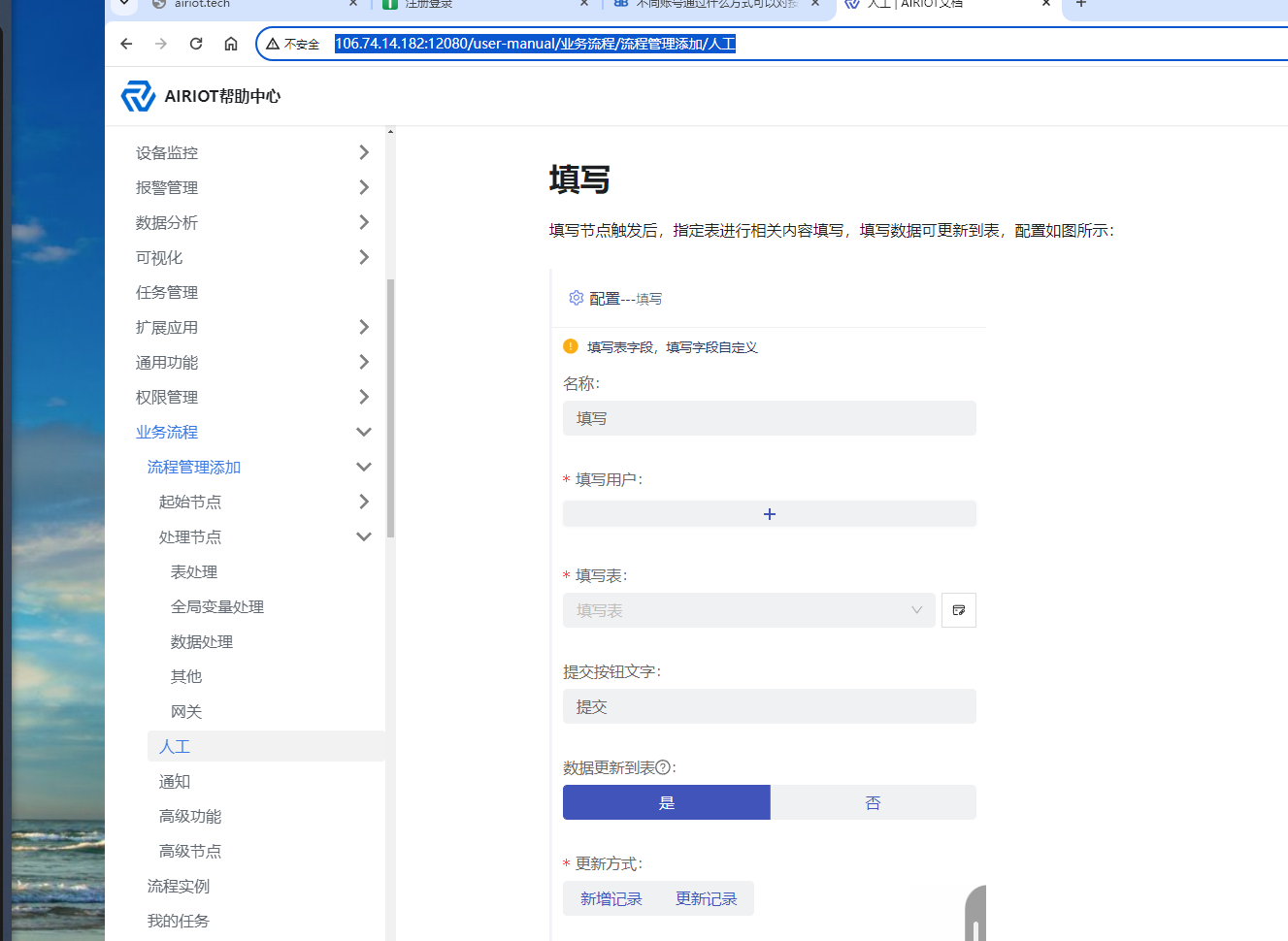Viewport: 1288px width, 941px height.
Task: Open 任务管理 in the sidebar
Action: 167,292
